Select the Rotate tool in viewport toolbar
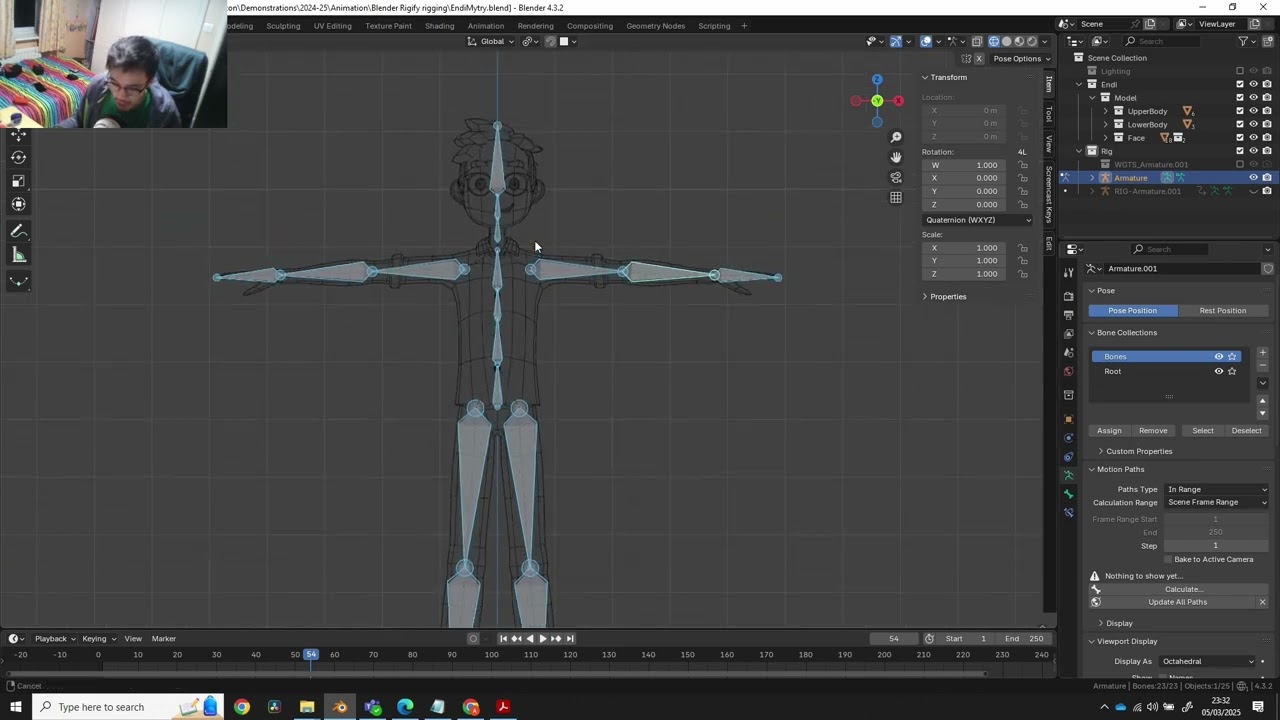The height and width of the screenshot is (720, 1280). 18,157
